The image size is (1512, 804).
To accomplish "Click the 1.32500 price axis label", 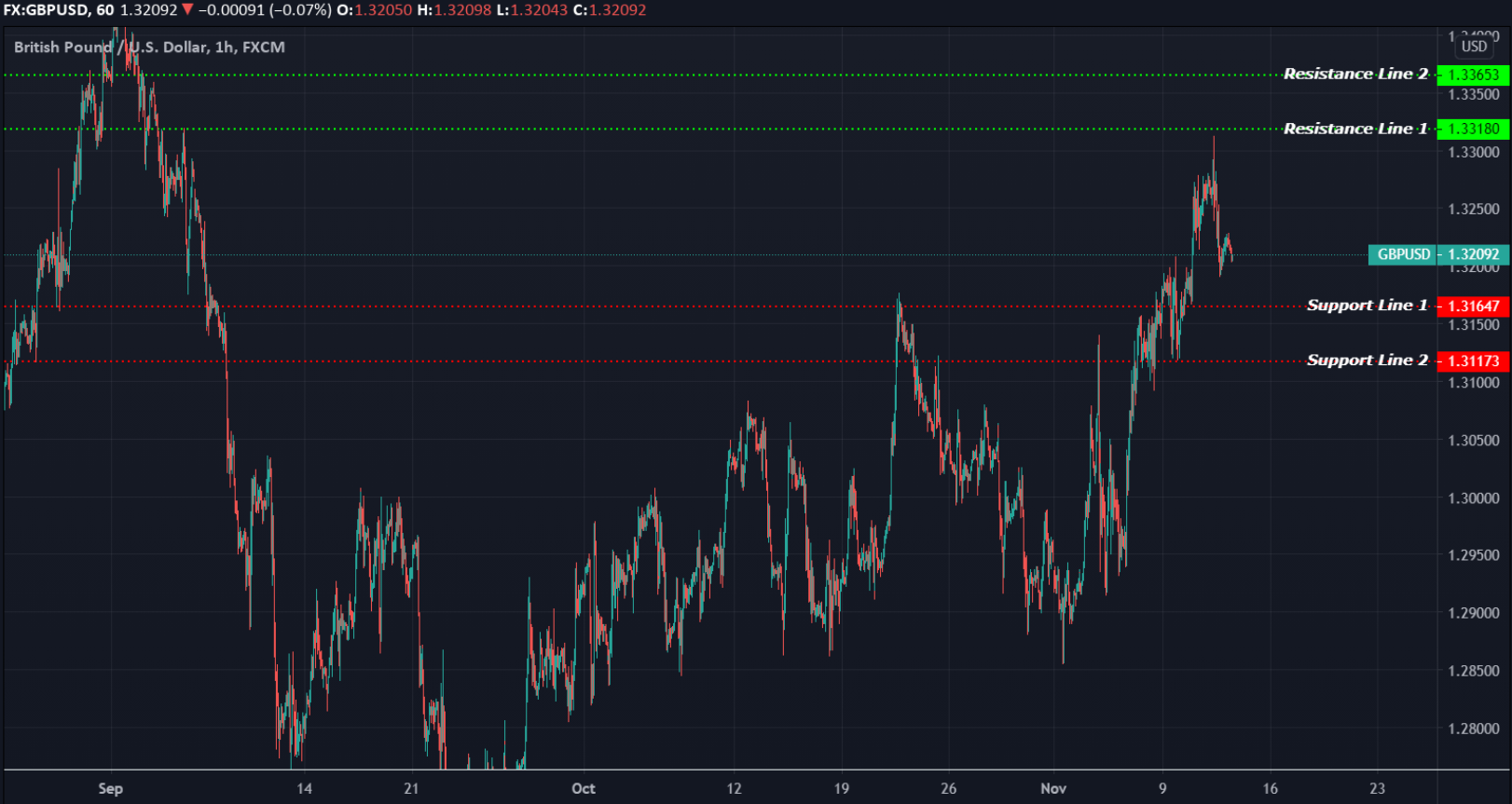I will coord(1474,210).
